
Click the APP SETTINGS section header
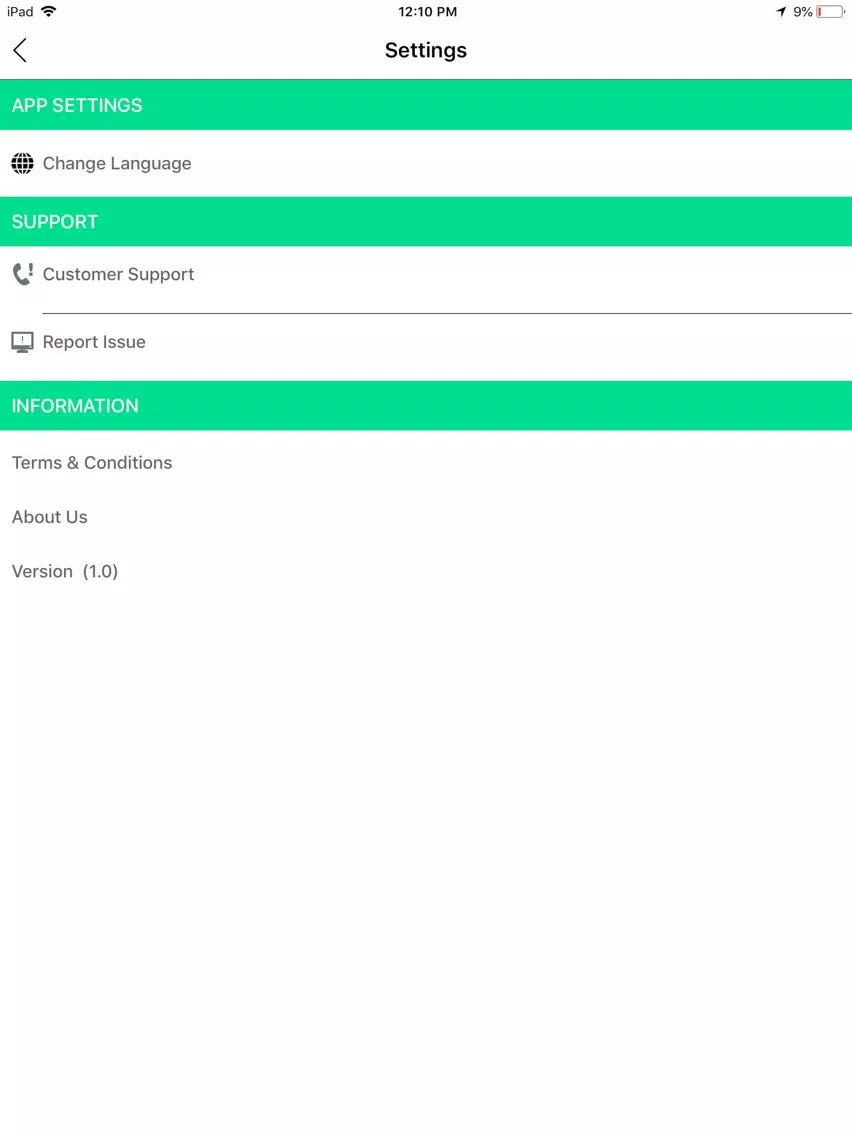pos(77,105)
